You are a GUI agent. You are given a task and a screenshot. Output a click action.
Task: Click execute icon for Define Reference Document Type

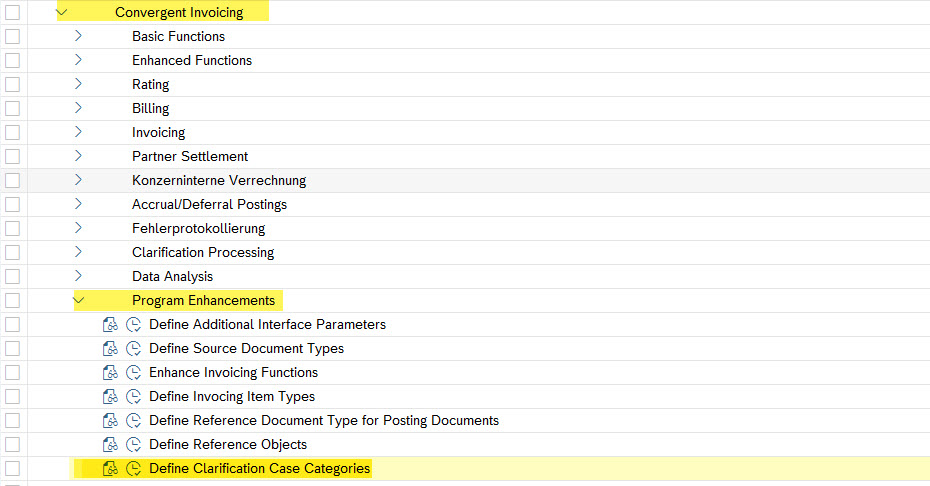135,420
